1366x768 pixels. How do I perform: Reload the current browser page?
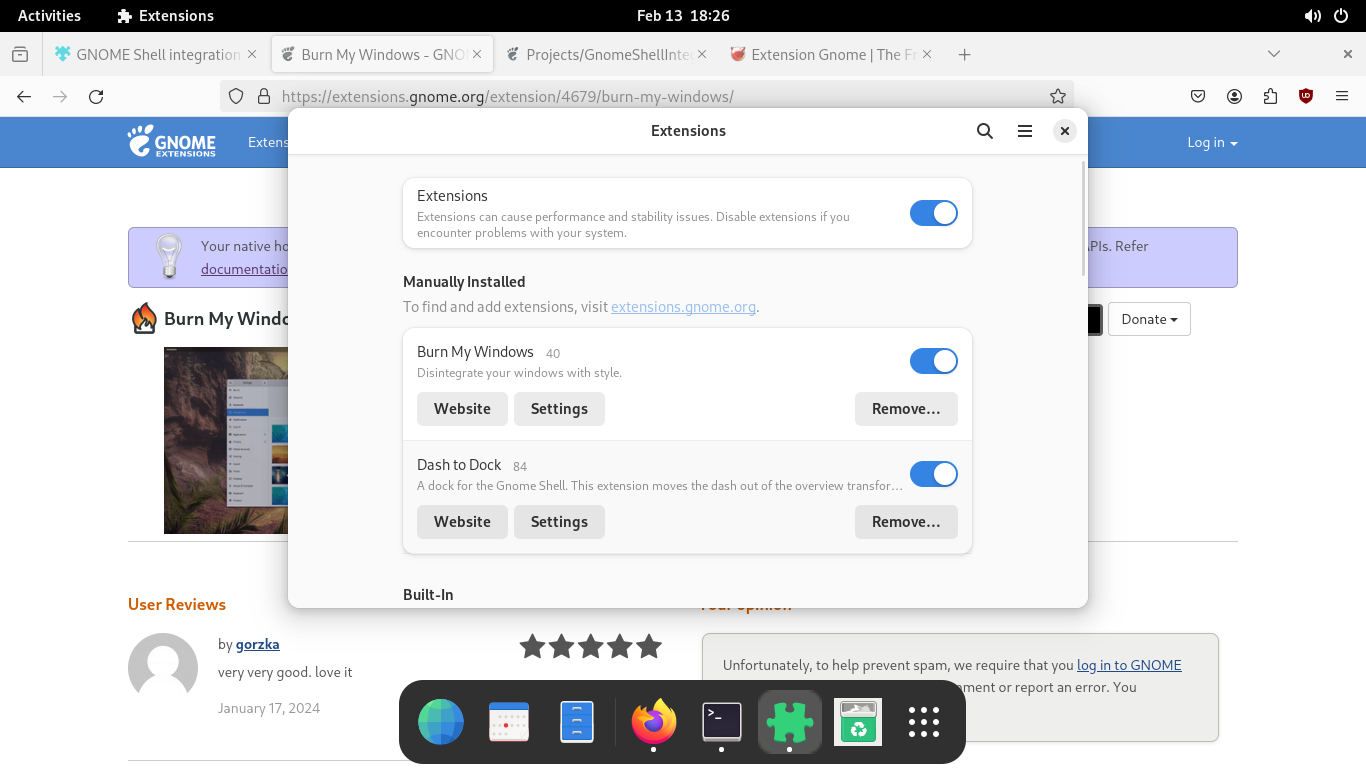click(96, 97)
